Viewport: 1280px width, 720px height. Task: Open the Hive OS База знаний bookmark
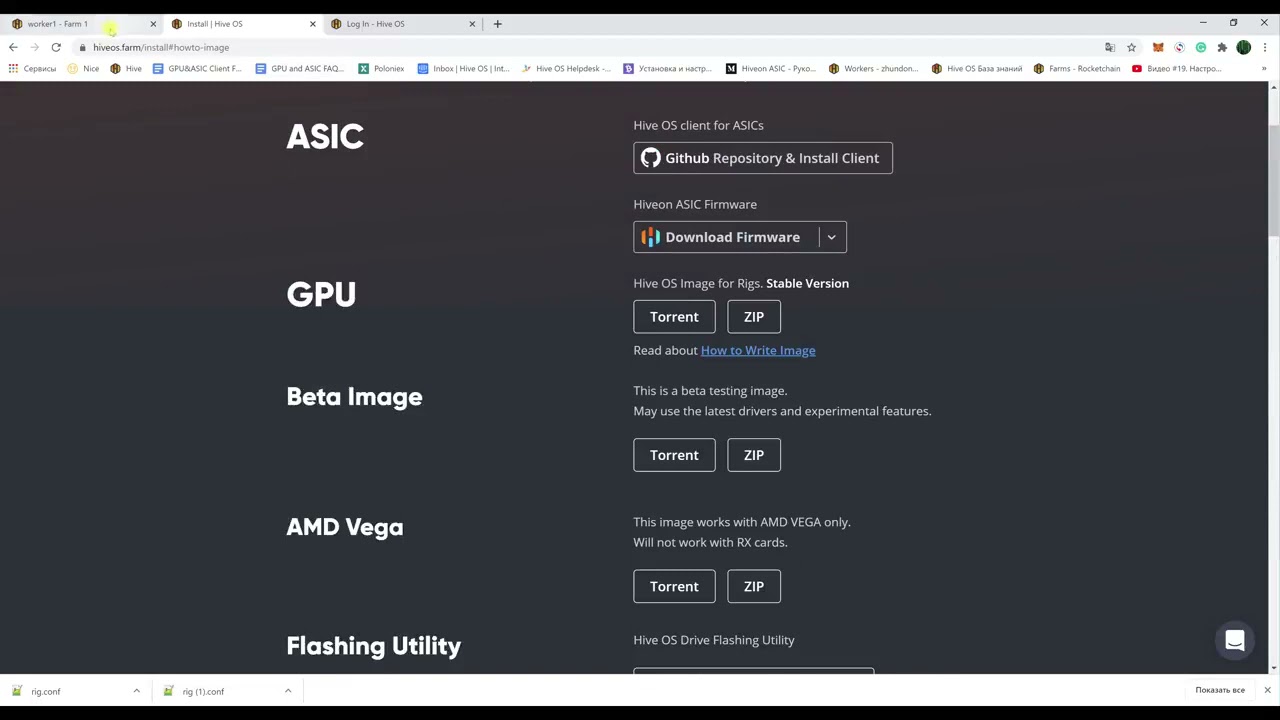pos(976,68)
